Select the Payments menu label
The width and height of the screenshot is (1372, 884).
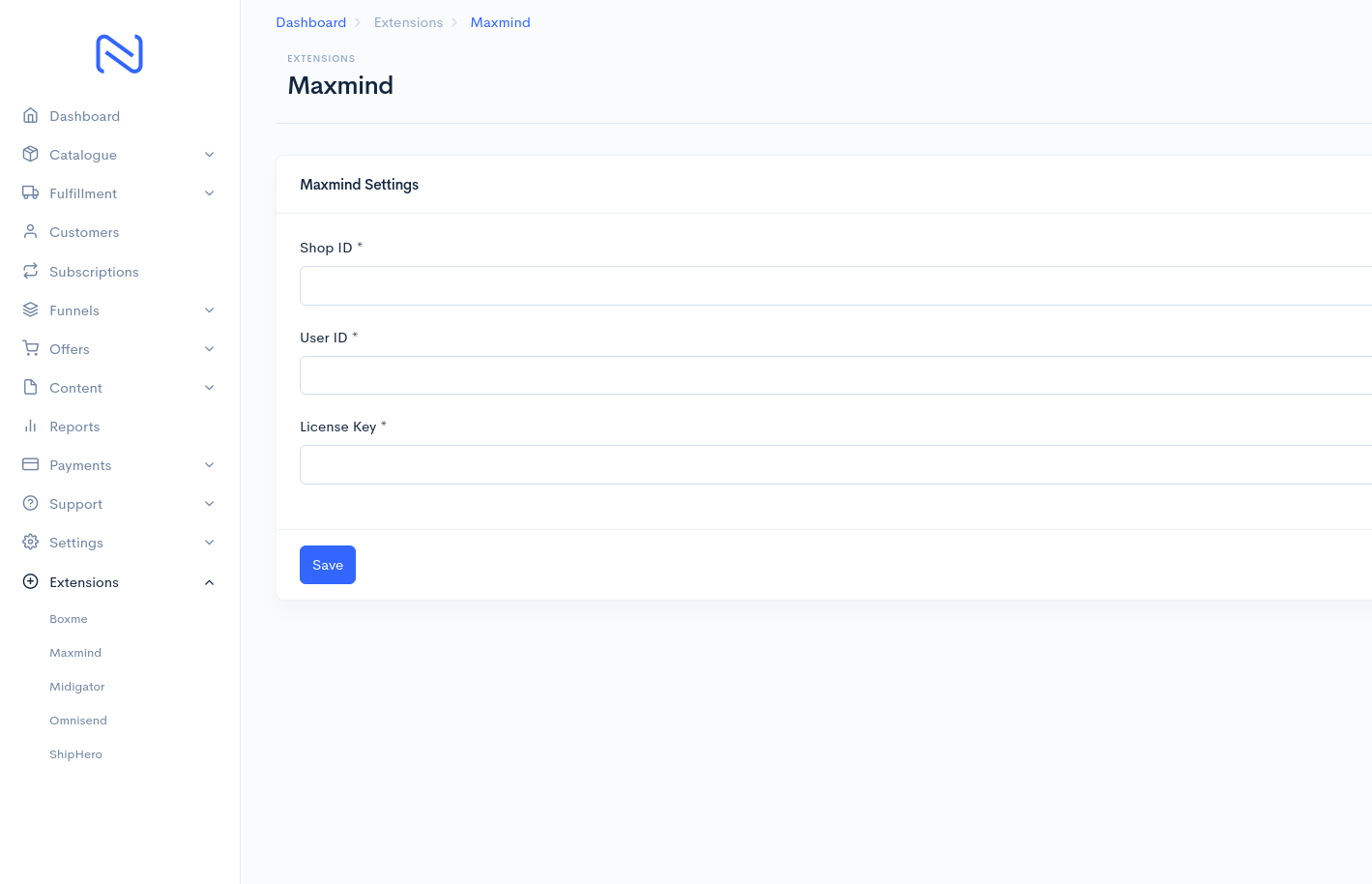click(80, 465)
